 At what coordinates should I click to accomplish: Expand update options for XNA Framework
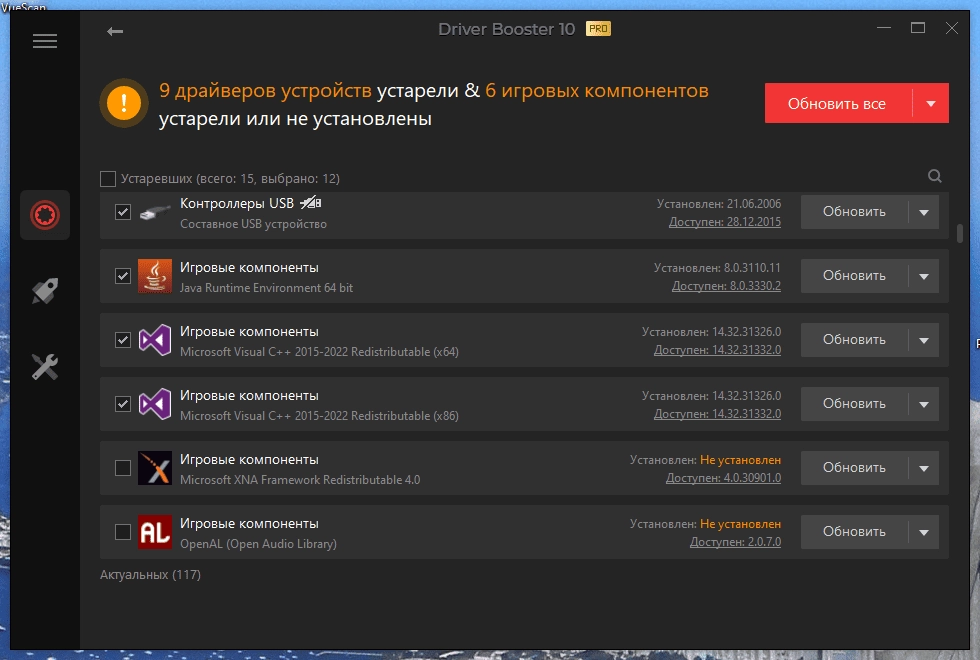point(924,468)
